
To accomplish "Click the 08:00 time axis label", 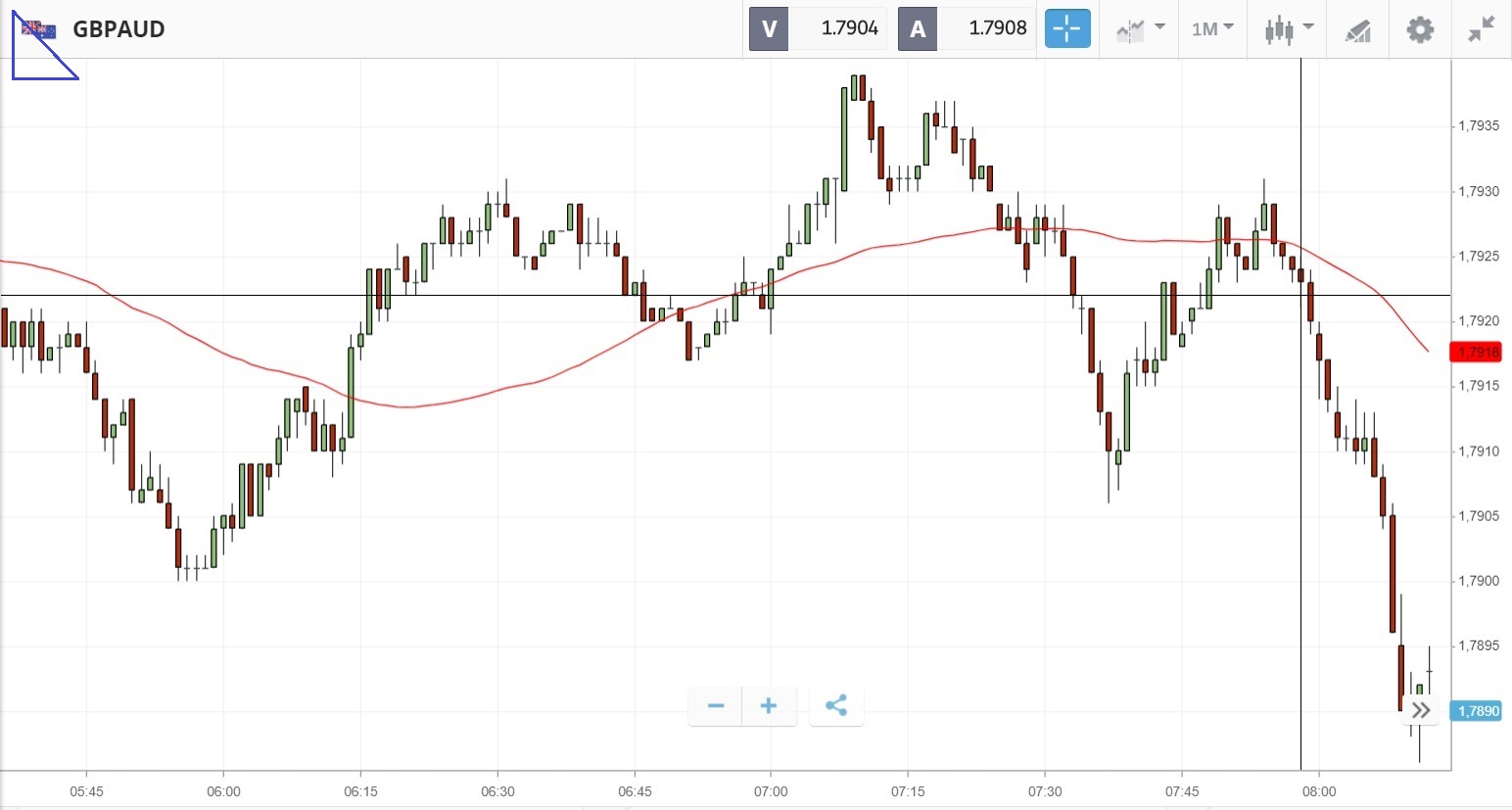I will [x=1319, y=791].
